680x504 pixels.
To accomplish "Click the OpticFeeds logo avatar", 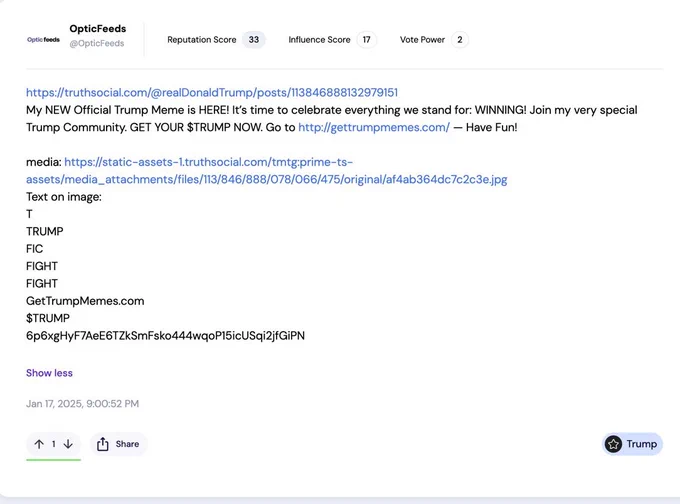I will pyautogui.click(x=43, y=39).
